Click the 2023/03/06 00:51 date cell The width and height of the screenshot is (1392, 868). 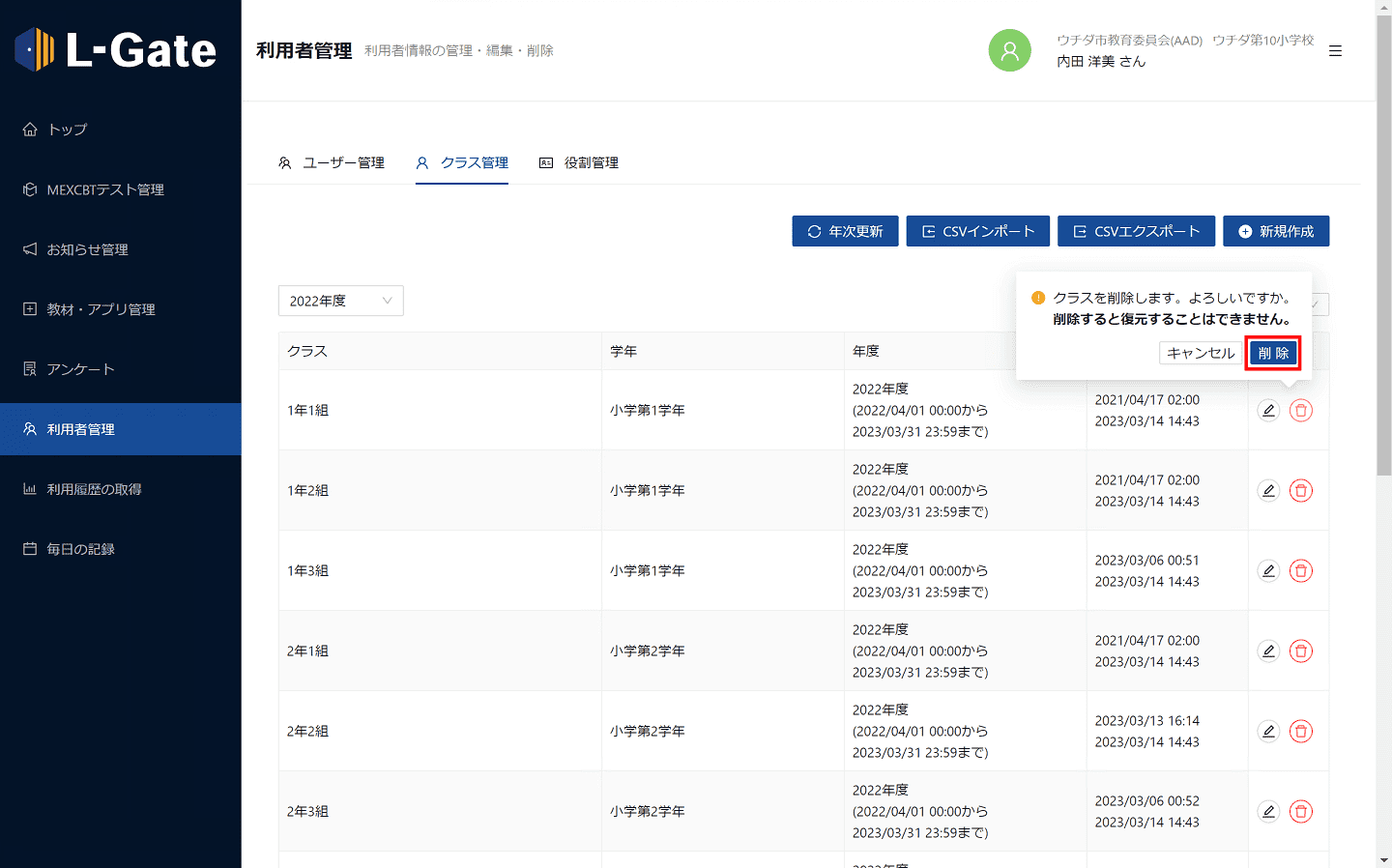pyautogui.click(x=1146, y=561)
